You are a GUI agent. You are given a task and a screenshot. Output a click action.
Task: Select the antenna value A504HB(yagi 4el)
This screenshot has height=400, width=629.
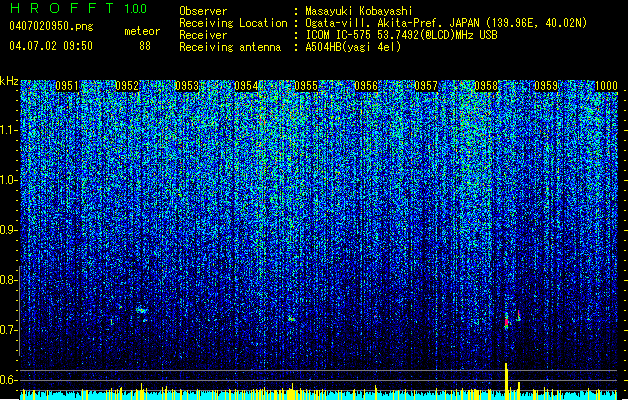[x=353, y=47]
